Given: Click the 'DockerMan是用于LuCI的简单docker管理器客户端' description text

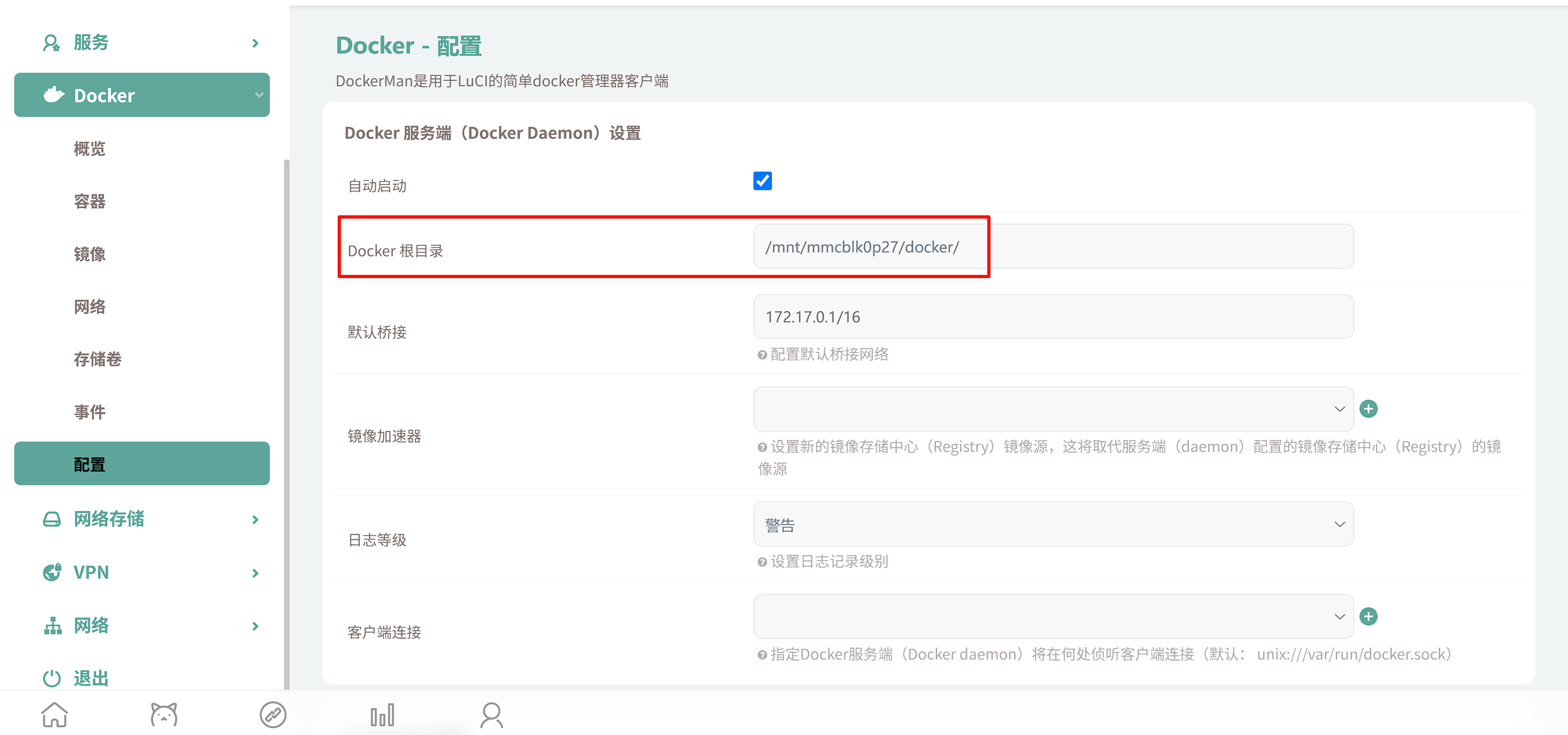Looking at the screenshot, I should (502, 81).
